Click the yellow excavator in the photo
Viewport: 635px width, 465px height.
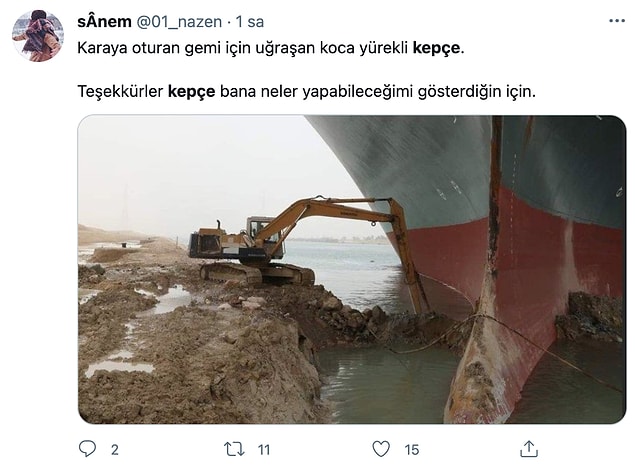tap(308, 243)
